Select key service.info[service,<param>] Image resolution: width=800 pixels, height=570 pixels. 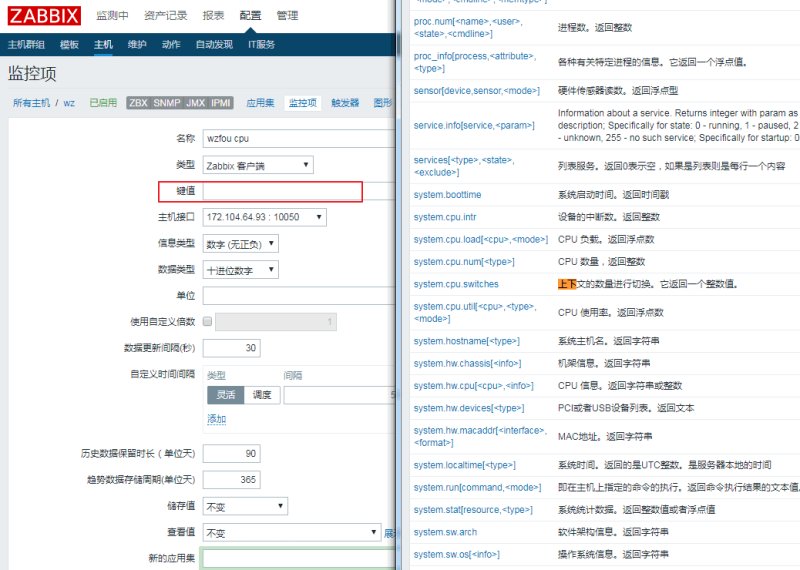coord(474,125)
